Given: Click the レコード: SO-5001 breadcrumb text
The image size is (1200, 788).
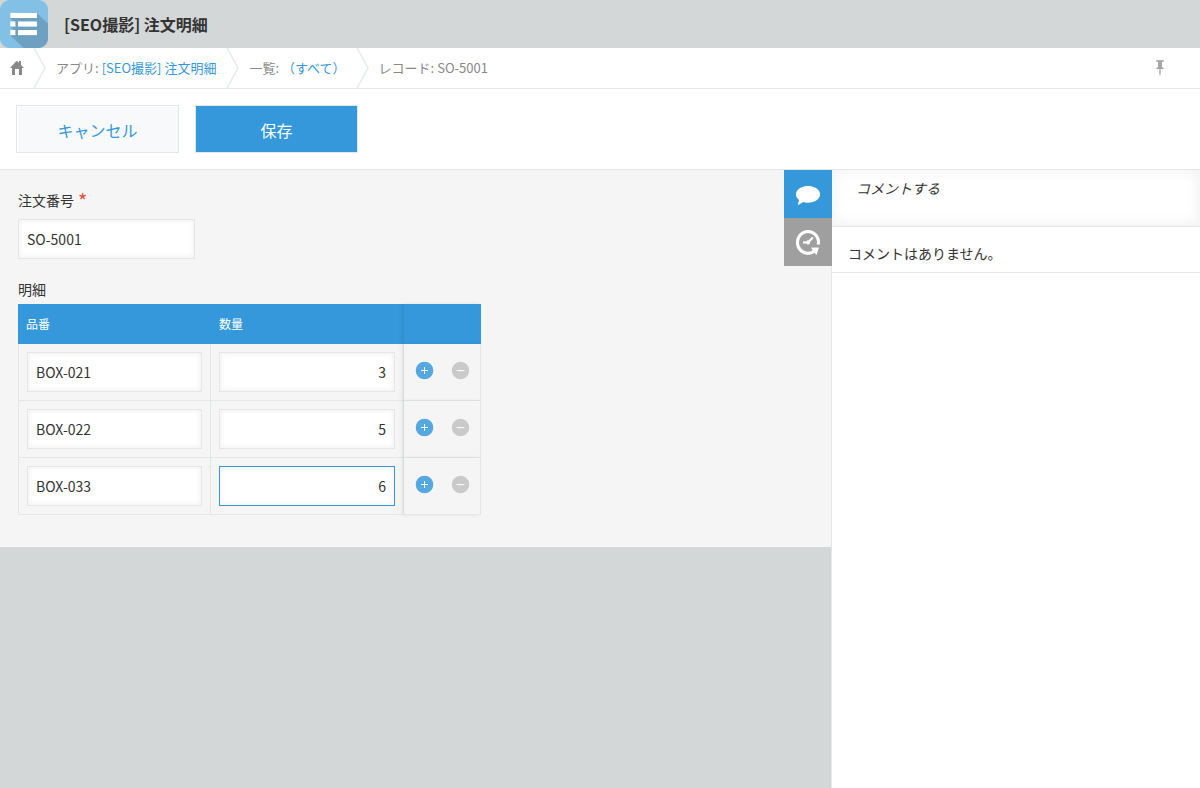Looking at the screenshot, I should point(434,68).
